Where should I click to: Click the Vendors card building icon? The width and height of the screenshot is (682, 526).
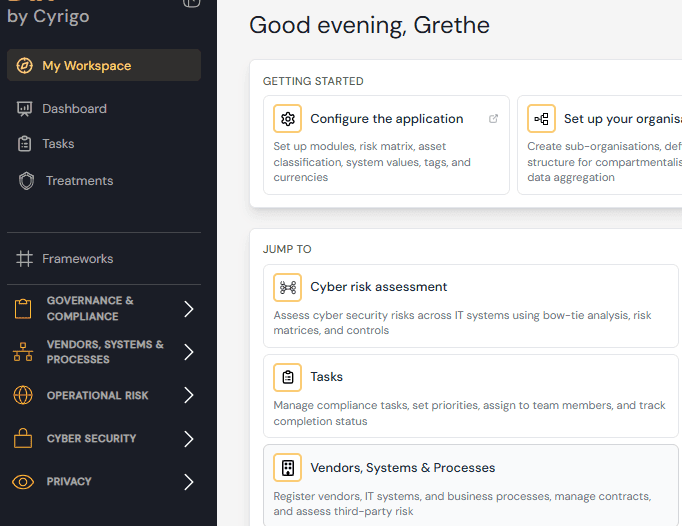point(288,468)
